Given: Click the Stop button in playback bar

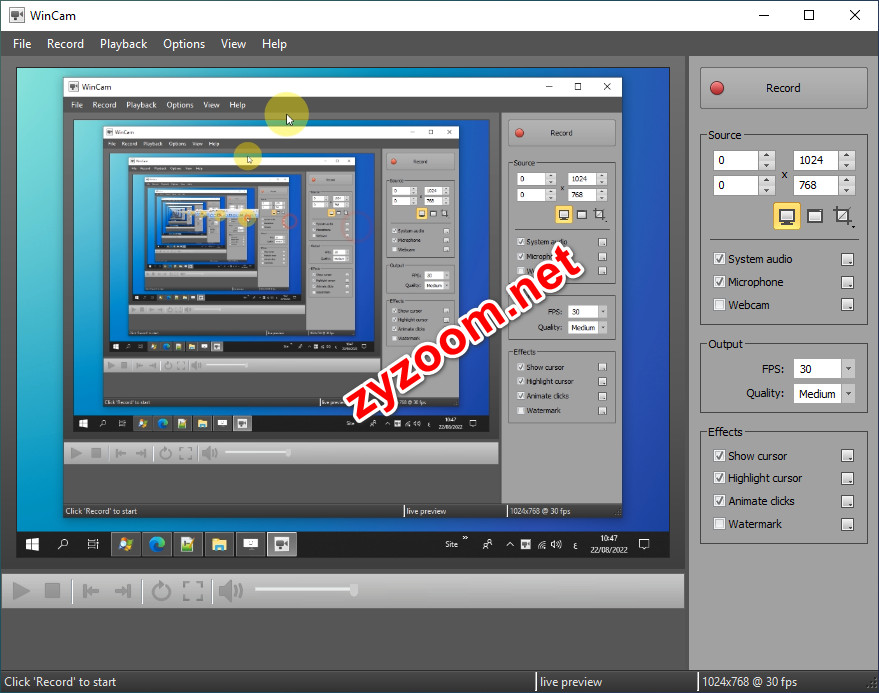Looking at the screenshot, I should [x=52, y=590].
